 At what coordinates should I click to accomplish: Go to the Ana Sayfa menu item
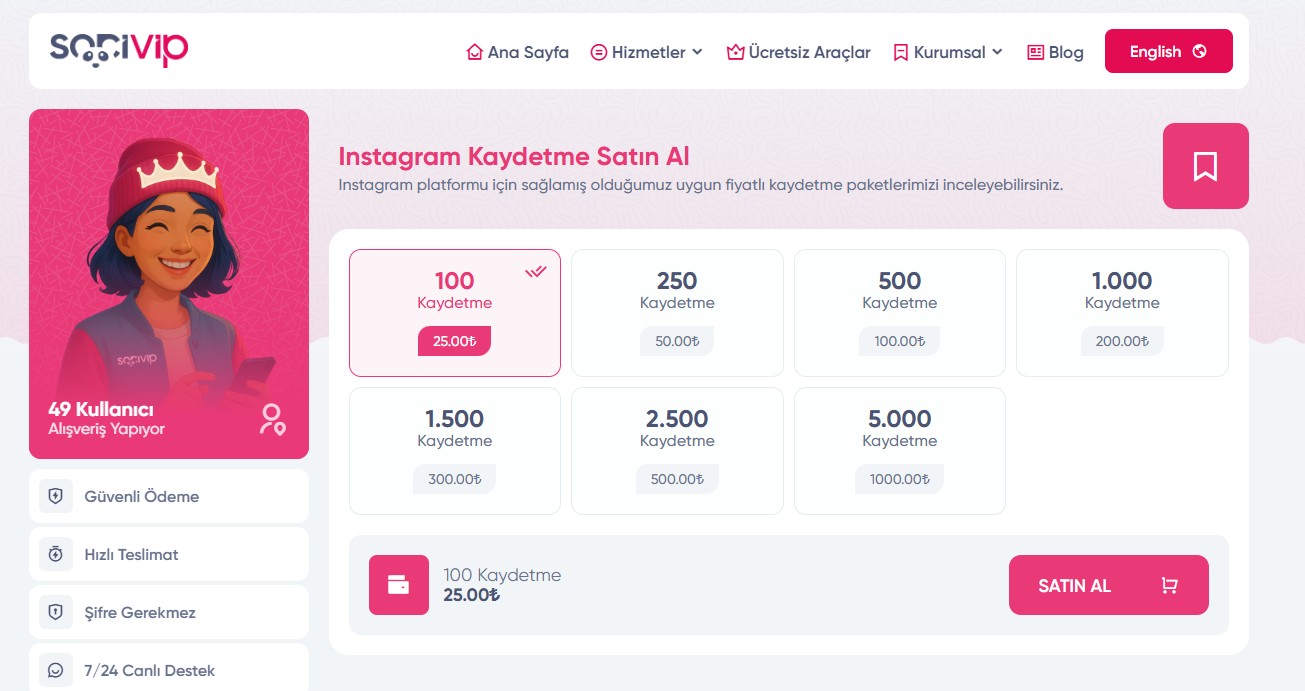pyautogui.click(x=517, y=52)
